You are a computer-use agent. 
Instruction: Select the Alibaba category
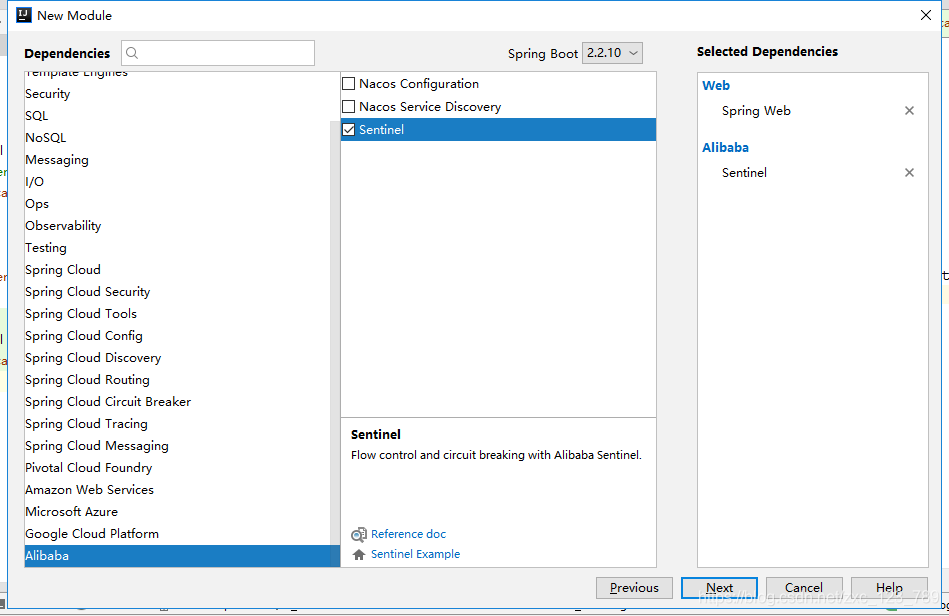(x=182, y=556)
